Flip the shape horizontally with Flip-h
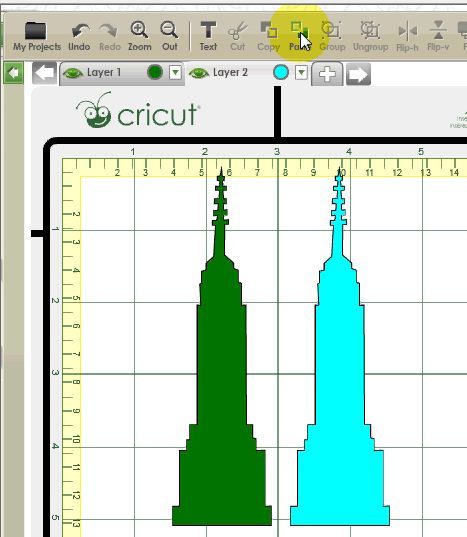 pos(407,36)
